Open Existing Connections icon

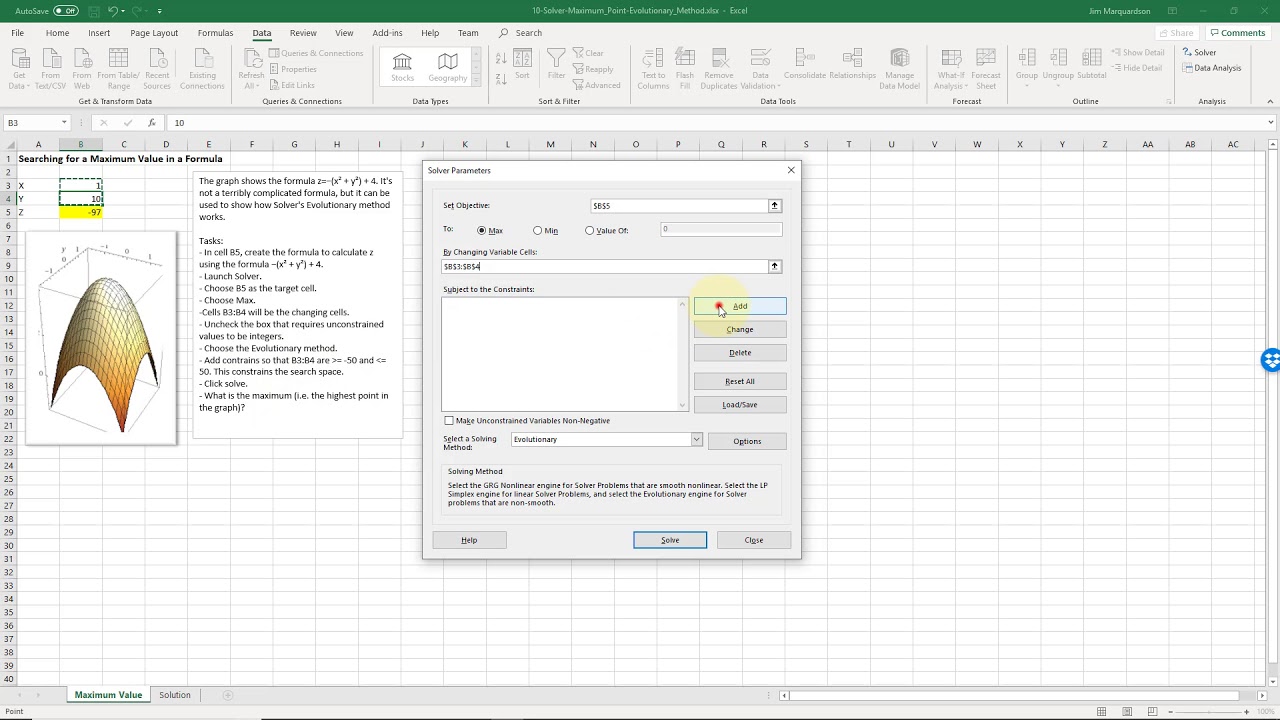coord(202,68)
